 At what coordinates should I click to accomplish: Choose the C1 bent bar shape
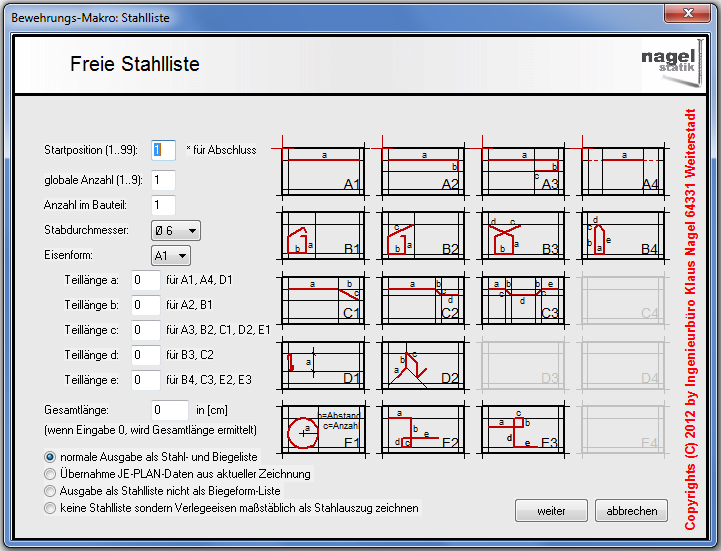point(323,299)
